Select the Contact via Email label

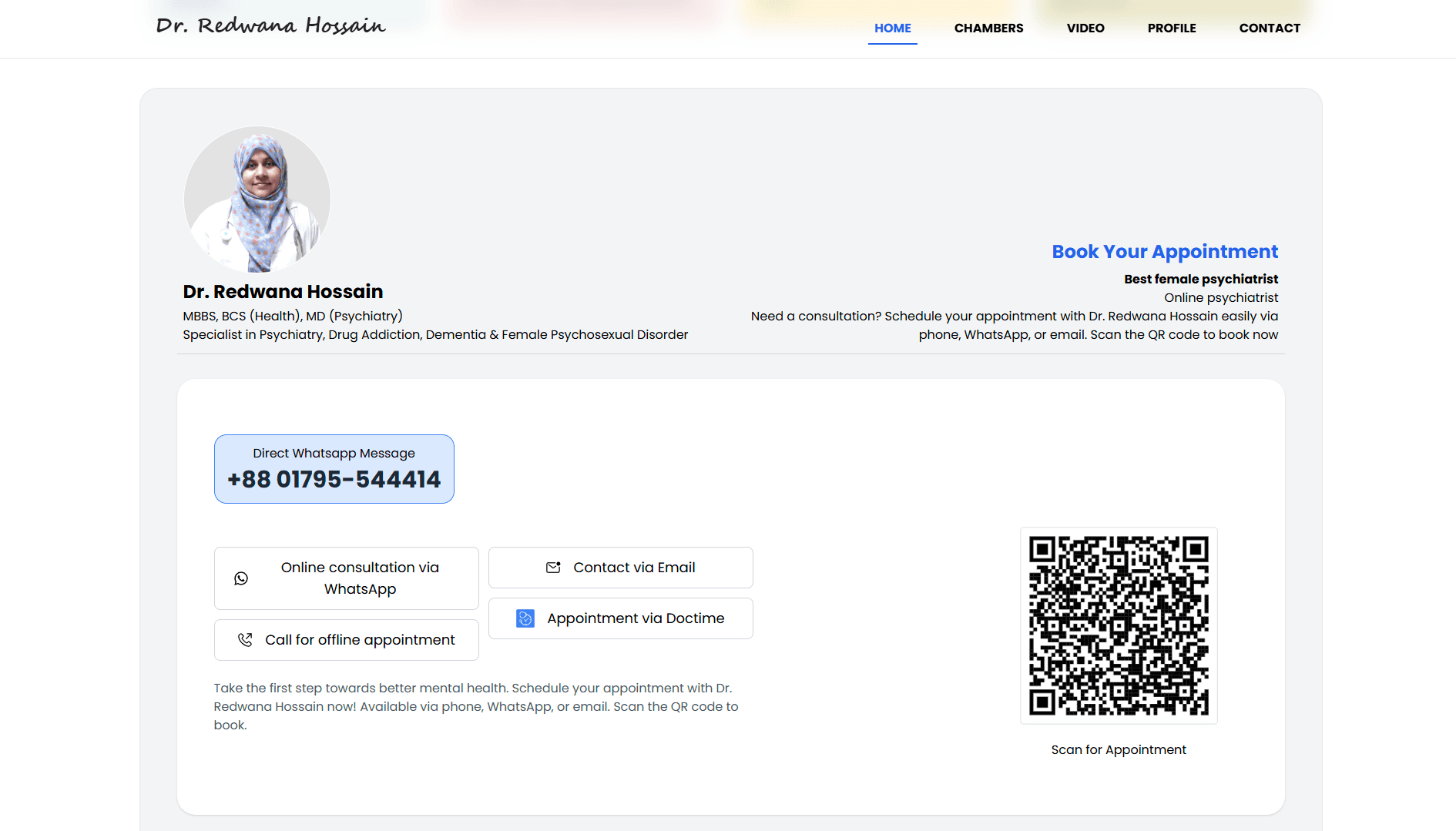[634, 568]
